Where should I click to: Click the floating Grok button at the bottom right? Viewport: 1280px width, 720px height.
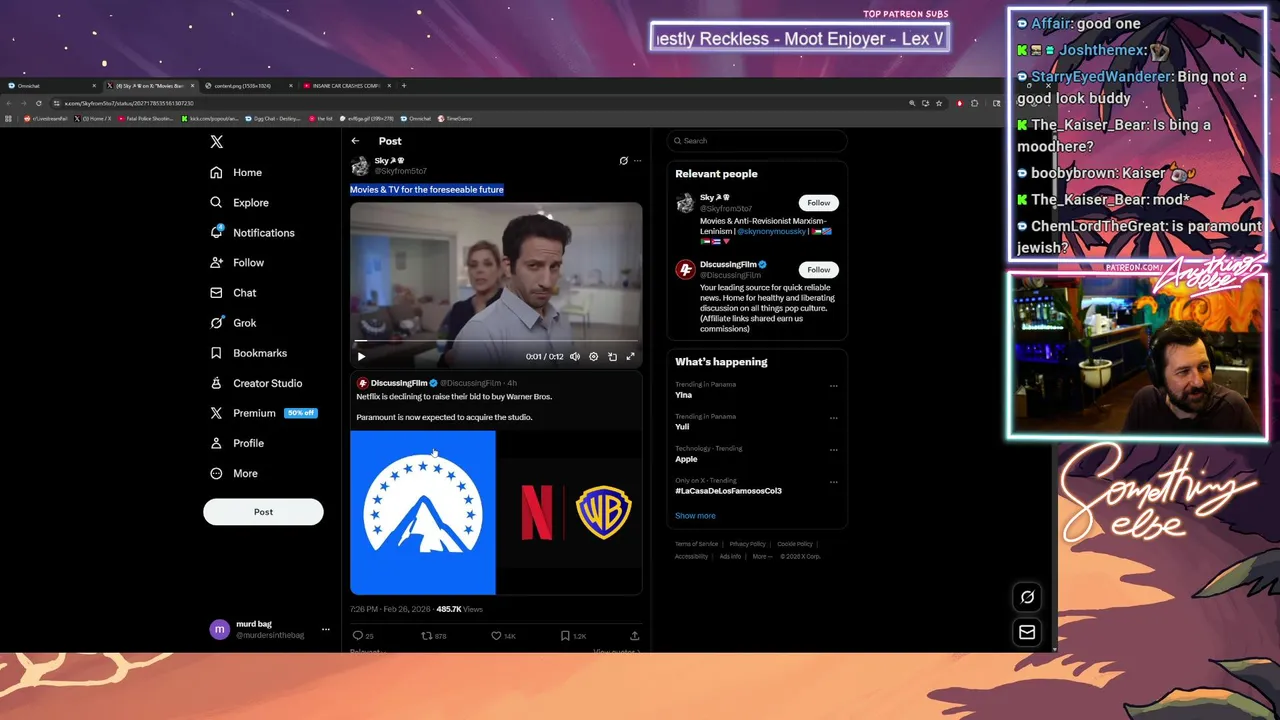click(x=1027, y=597)
